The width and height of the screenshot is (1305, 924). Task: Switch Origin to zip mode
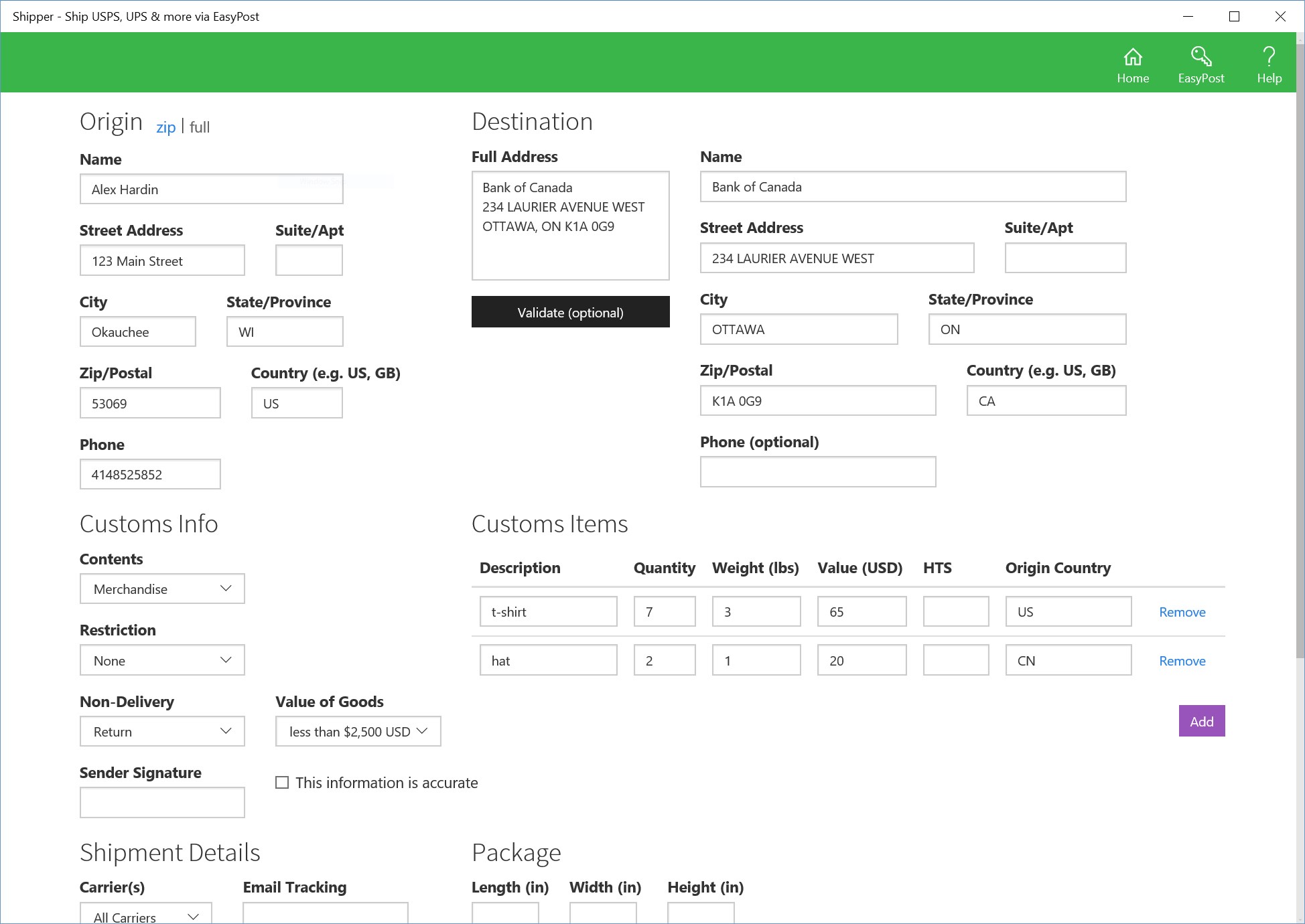(165, 127)
